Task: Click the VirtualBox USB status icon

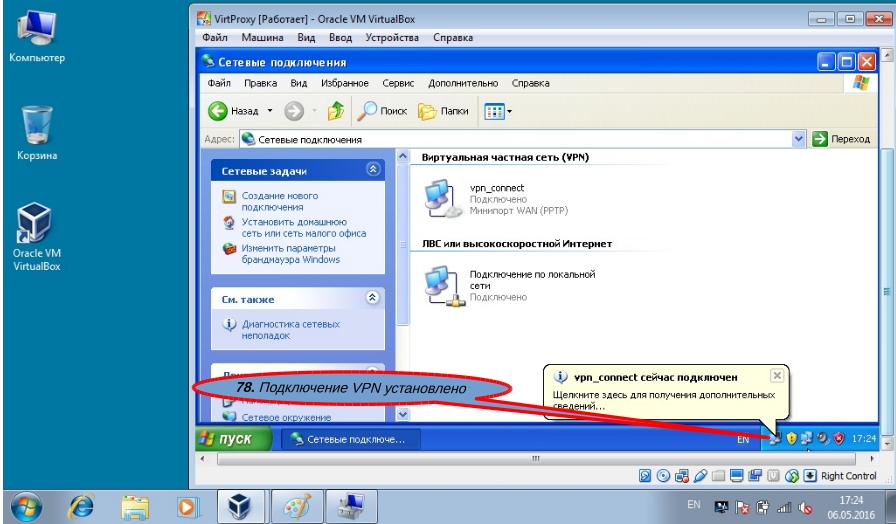Action: (700, 475)
